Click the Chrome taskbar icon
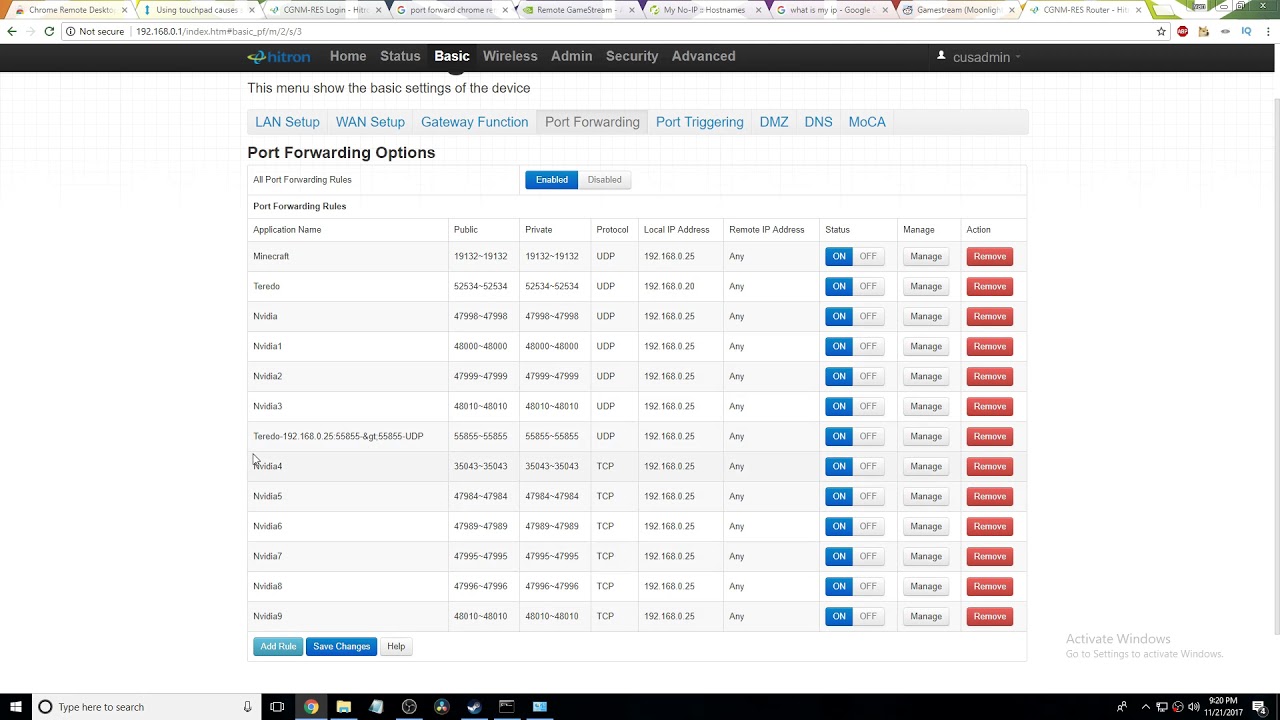The width and height of the screenshot is (1280, 720). tap(311, 707)
